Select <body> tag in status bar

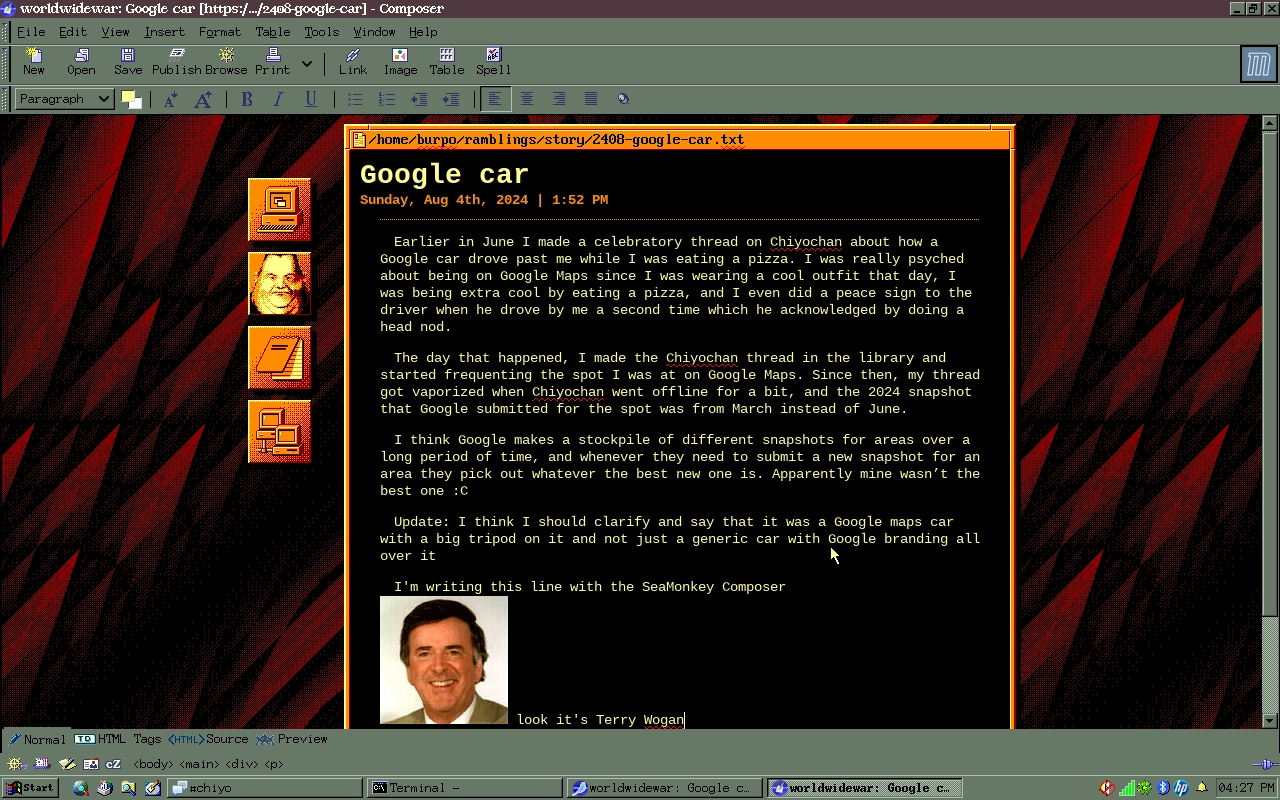coord(153,764)
